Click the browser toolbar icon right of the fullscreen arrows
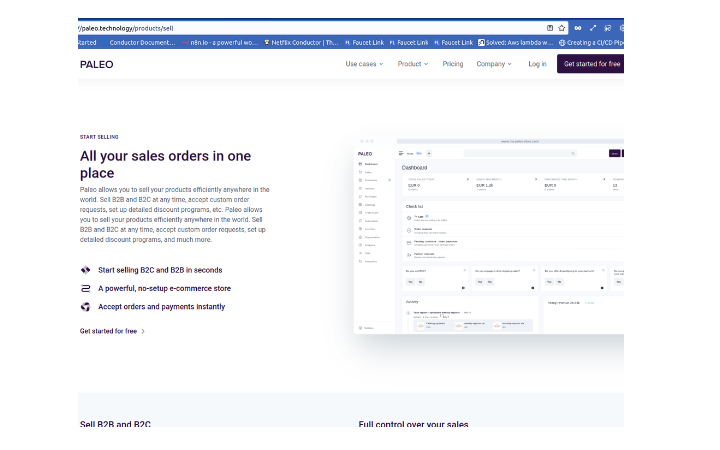The image size is (720, 450). coord(608,28)
